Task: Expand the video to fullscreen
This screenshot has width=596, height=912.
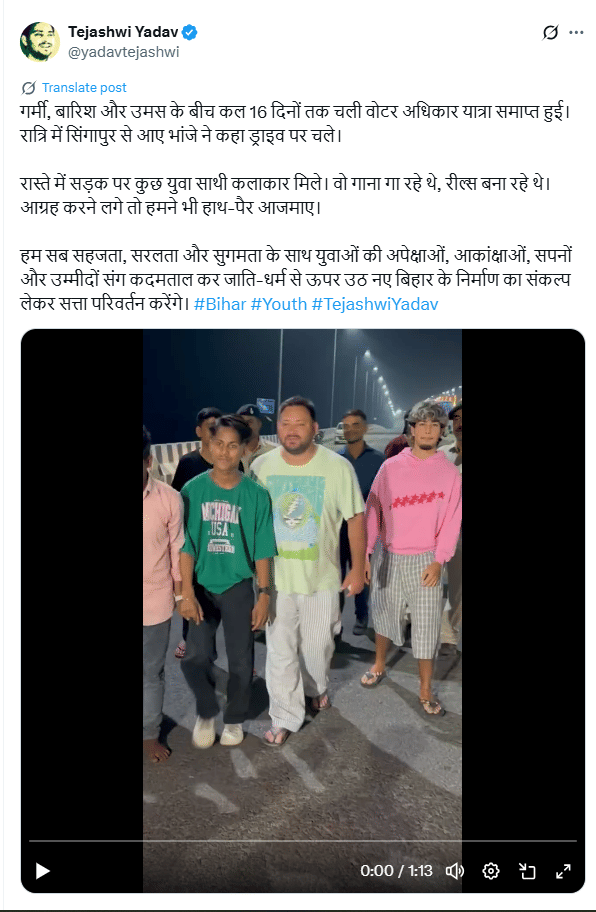Action: pos(563,871)
